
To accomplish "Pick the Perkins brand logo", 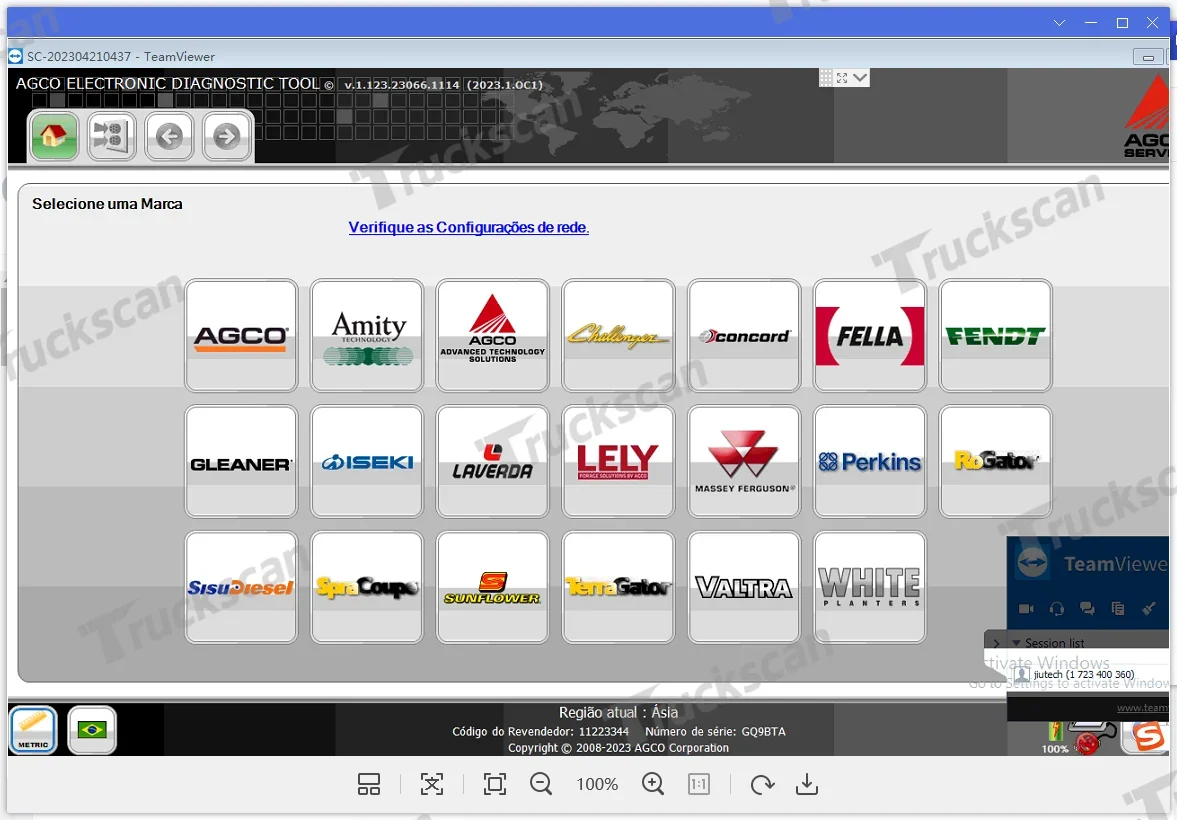I will 869,462.
